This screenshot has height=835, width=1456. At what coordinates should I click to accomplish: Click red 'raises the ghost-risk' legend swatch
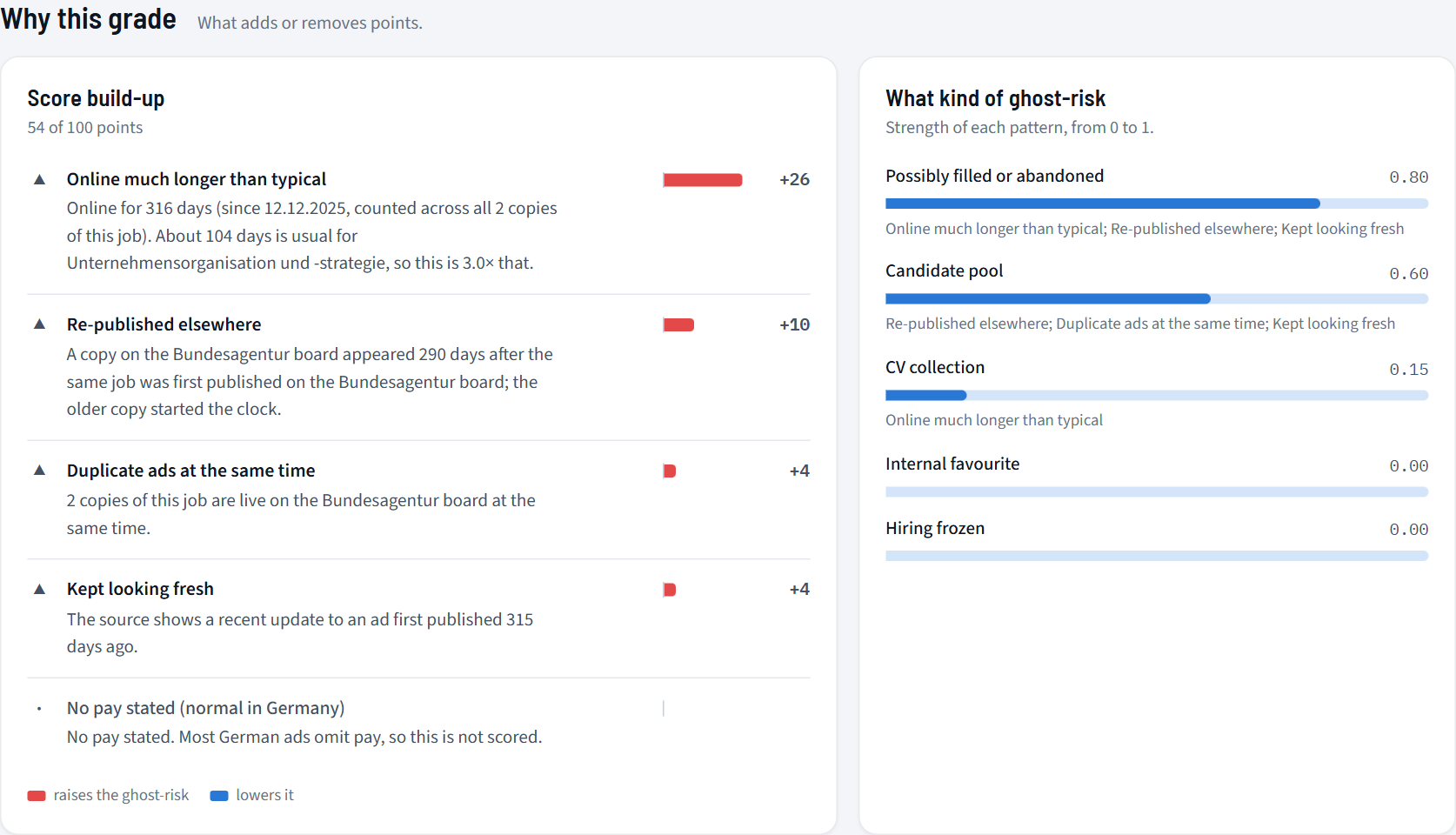click(37, 796)
